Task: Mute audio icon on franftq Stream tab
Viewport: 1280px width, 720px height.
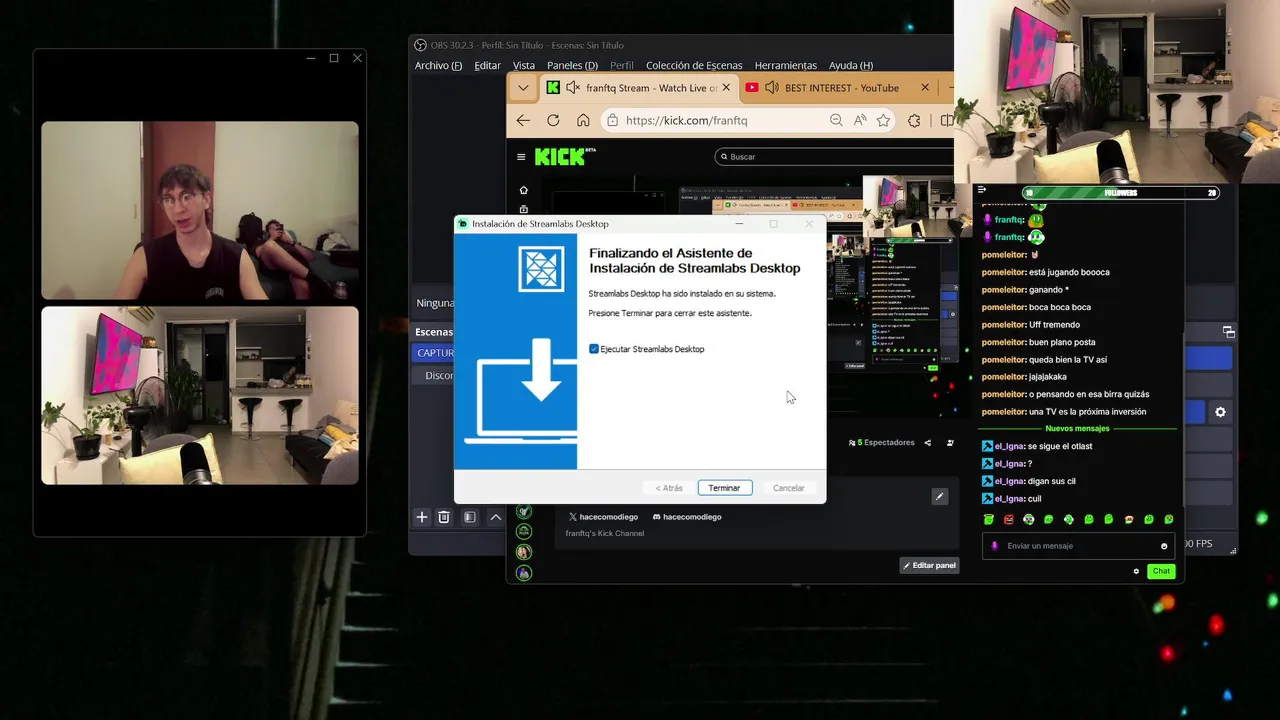Action: tap(573, 88)
